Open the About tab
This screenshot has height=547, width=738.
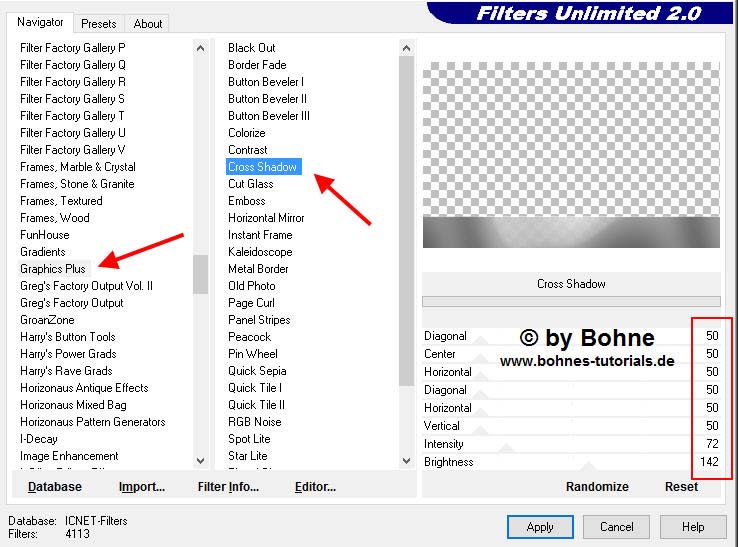pyautogui.click(x=148, y=23)
